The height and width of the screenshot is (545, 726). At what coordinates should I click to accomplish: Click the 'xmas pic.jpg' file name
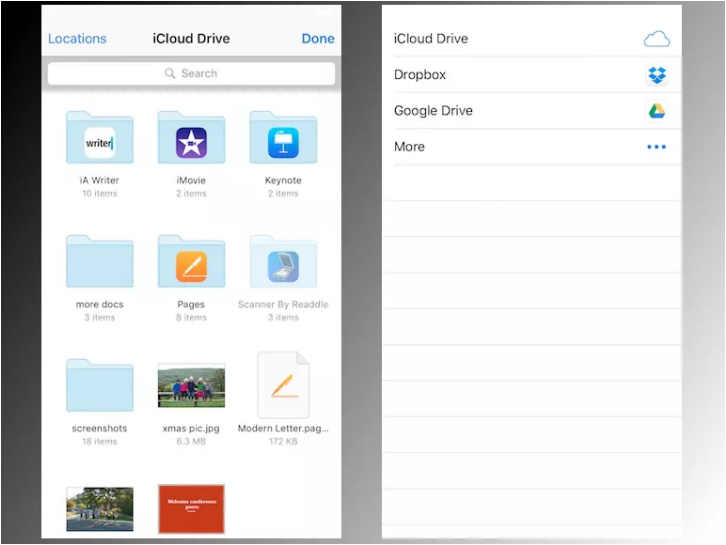pos(191,428)
